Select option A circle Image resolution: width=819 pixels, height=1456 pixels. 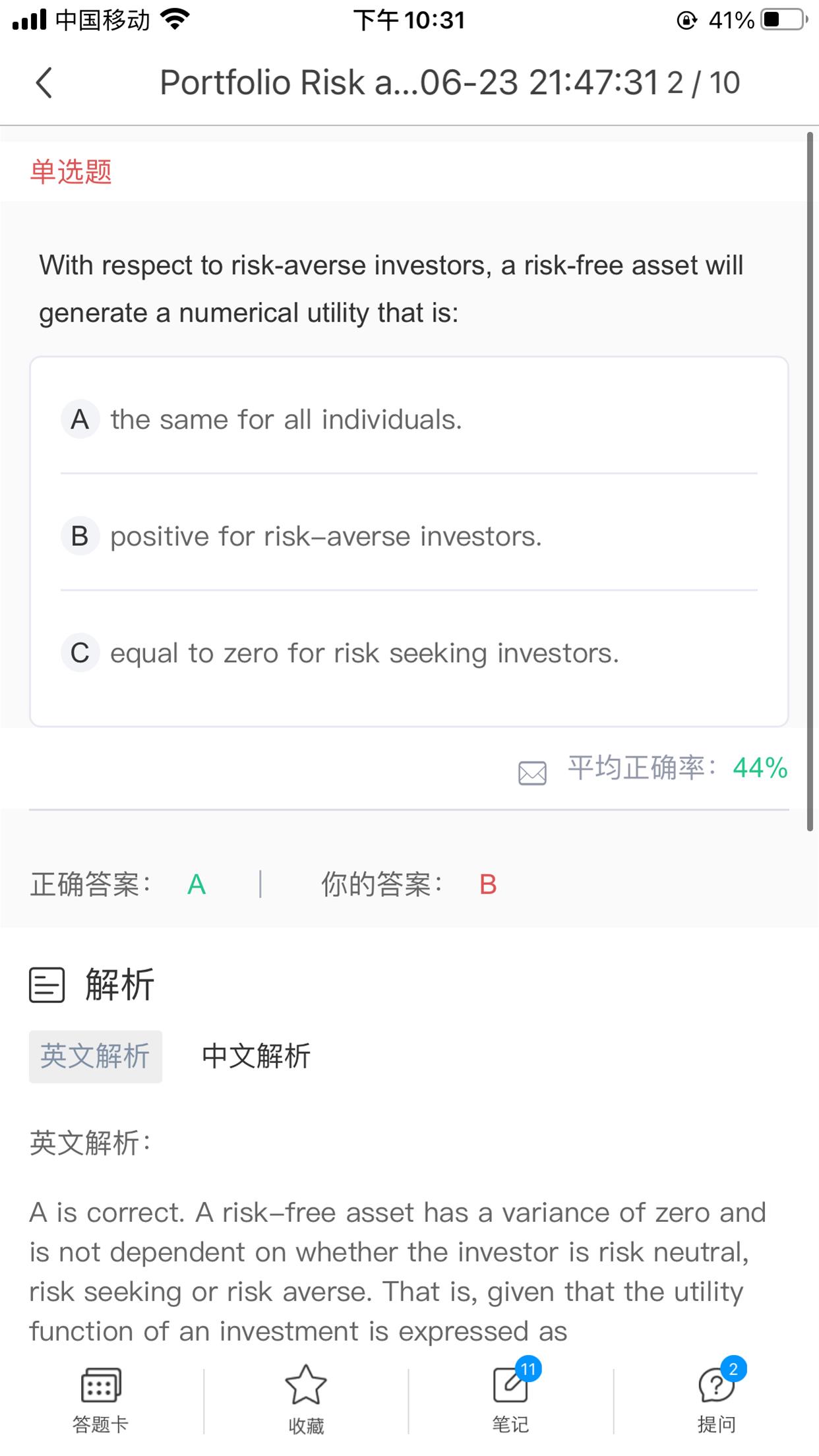(80, 419)
